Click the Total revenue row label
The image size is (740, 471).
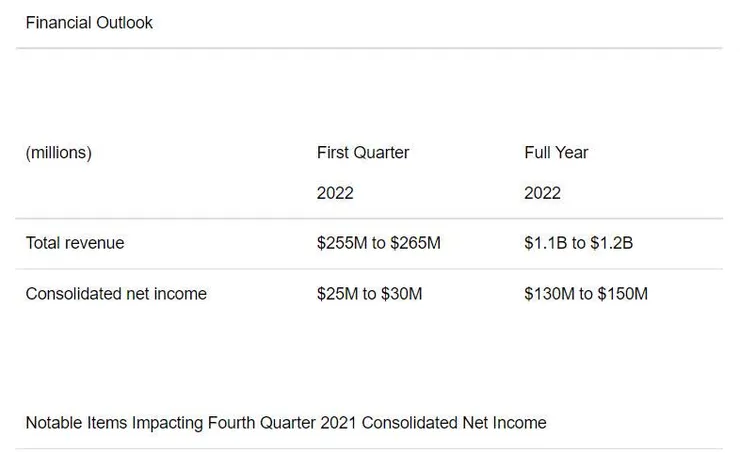75,243
